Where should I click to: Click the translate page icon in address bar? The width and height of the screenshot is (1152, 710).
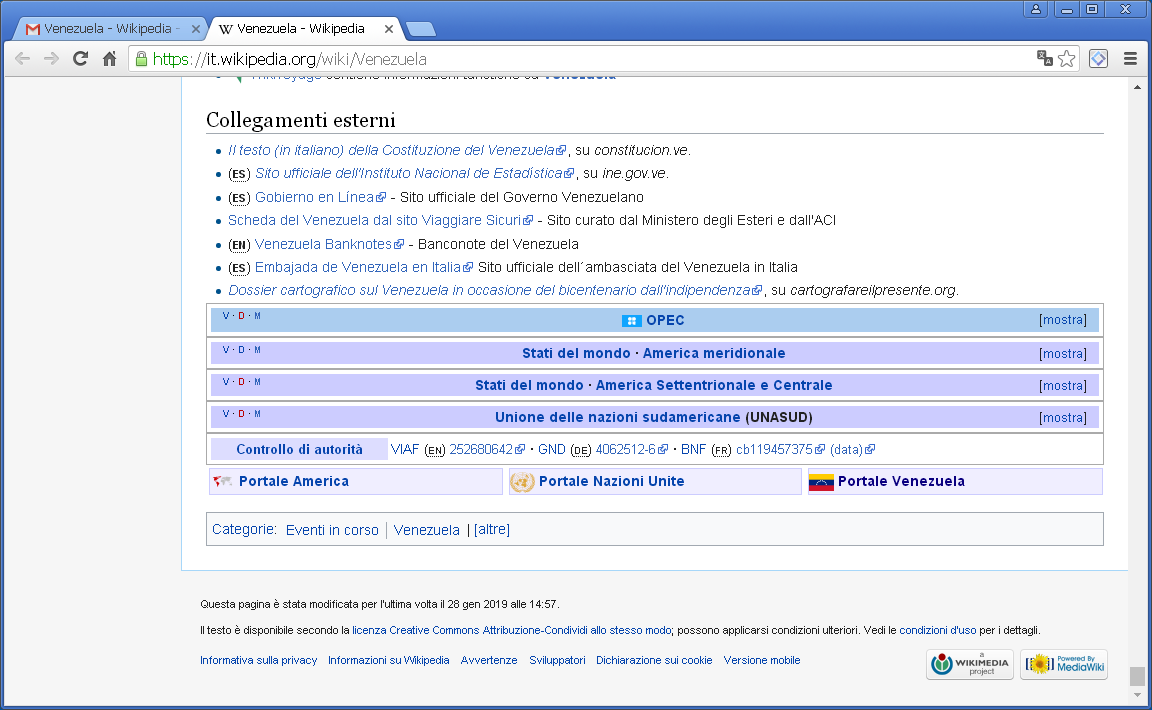click(x=1045, y=59)
